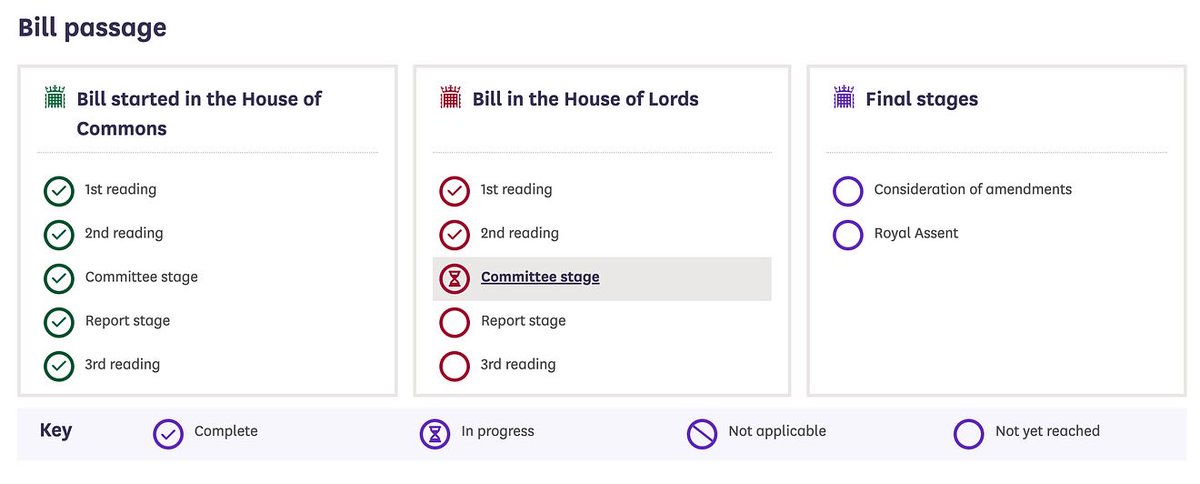Click the Commons Report stage label
Screen dimensions: 1200x484
tap(127, 321)
